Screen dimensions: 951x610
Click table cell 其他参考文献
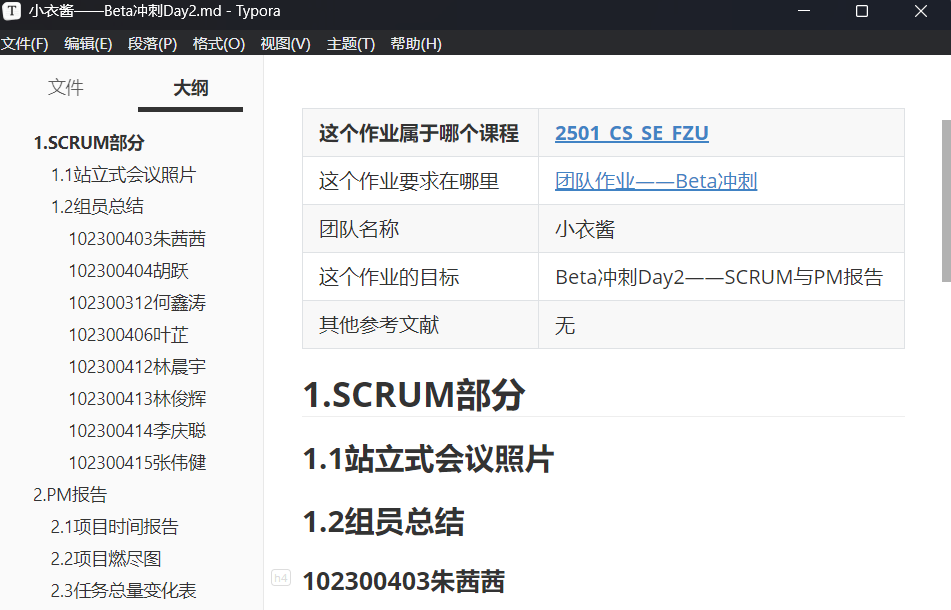420,324
